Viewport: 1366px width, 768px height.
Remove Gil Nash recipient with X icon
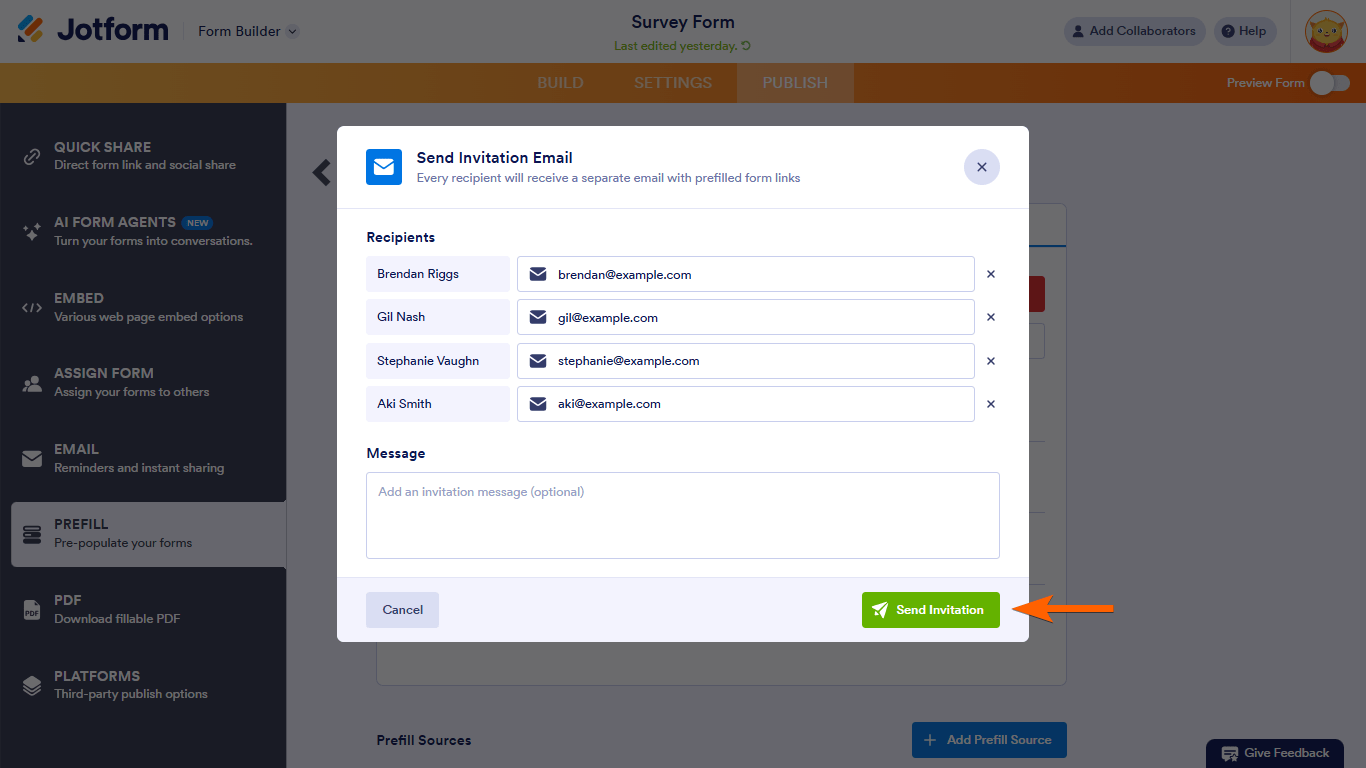[x=991, y=317]
